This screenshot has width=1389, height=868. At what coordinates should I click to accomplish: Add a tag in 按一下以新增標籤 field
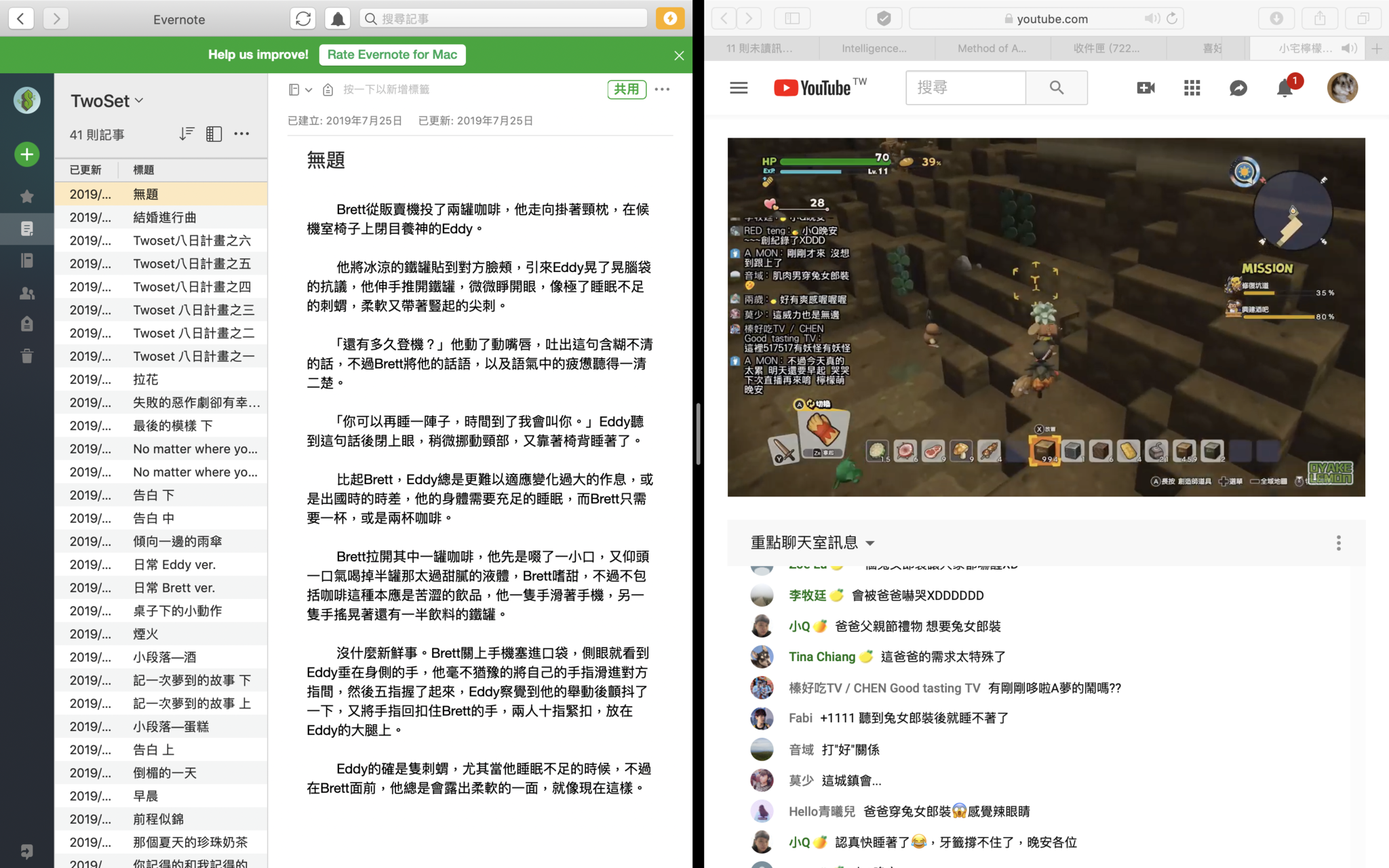[386, 90]
